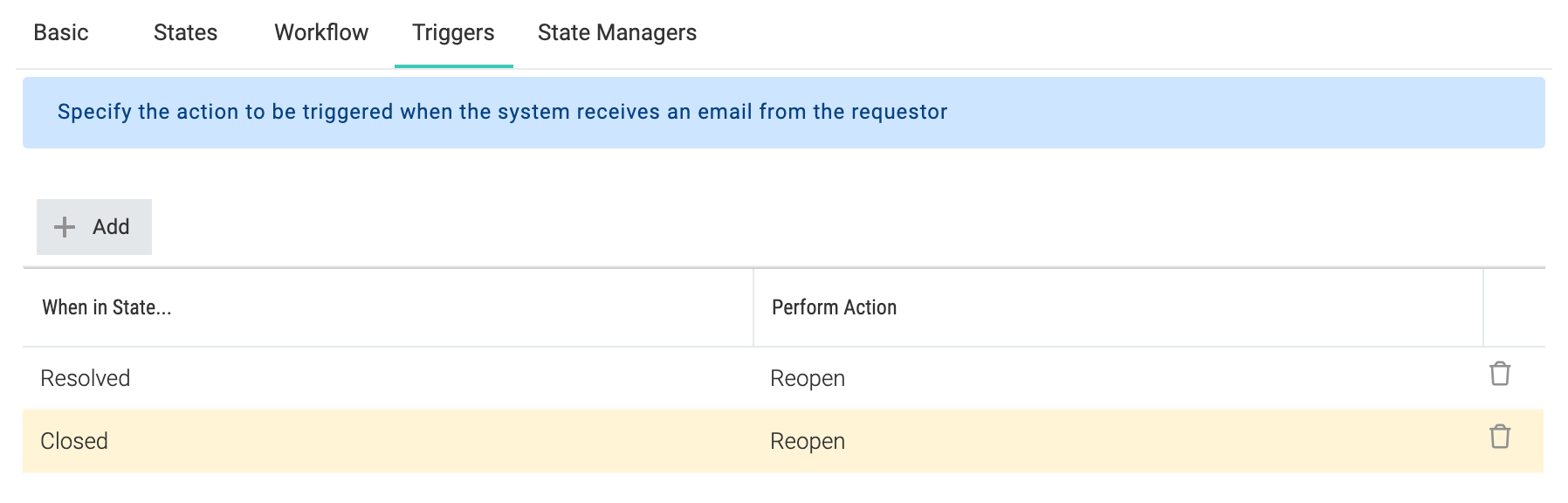Click the Perform Action column header

[x=835, y=307]
